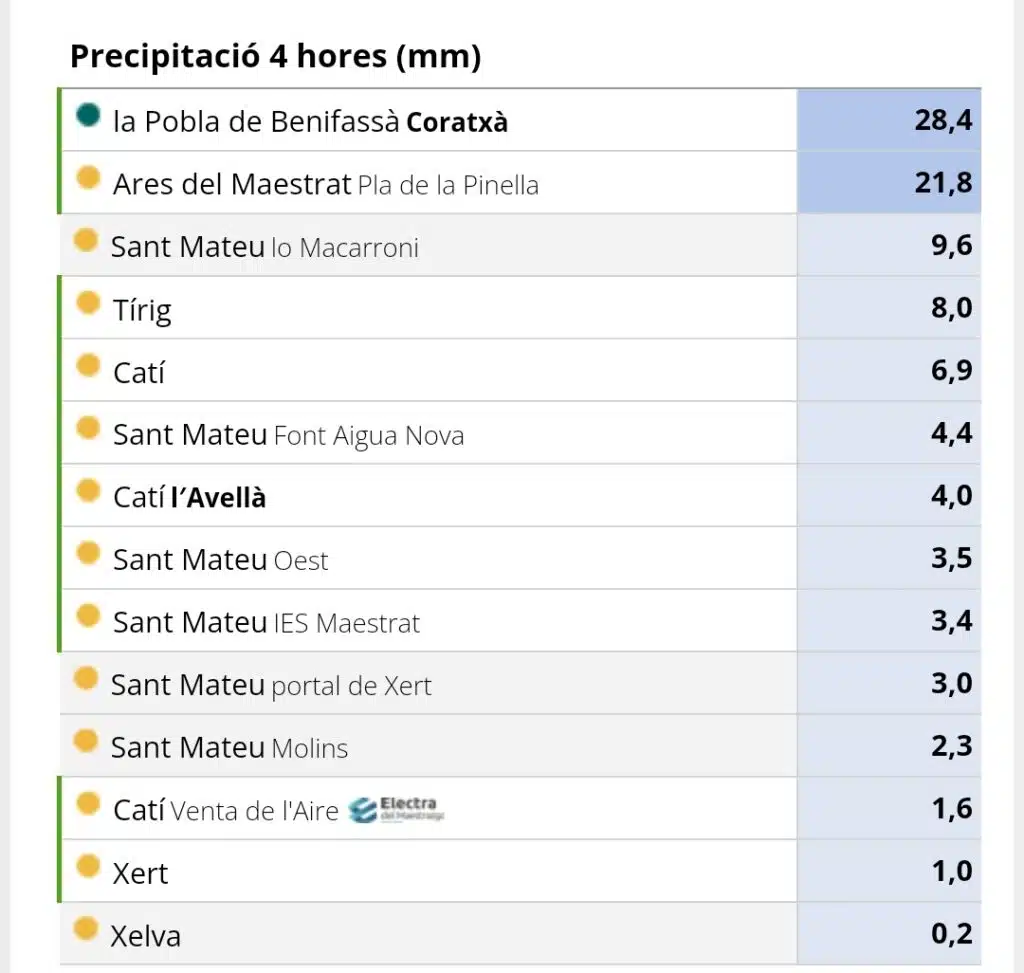Select the Sant Mateu Oest row
This screenshot has height=973, width=1024.
click(520, 558)
